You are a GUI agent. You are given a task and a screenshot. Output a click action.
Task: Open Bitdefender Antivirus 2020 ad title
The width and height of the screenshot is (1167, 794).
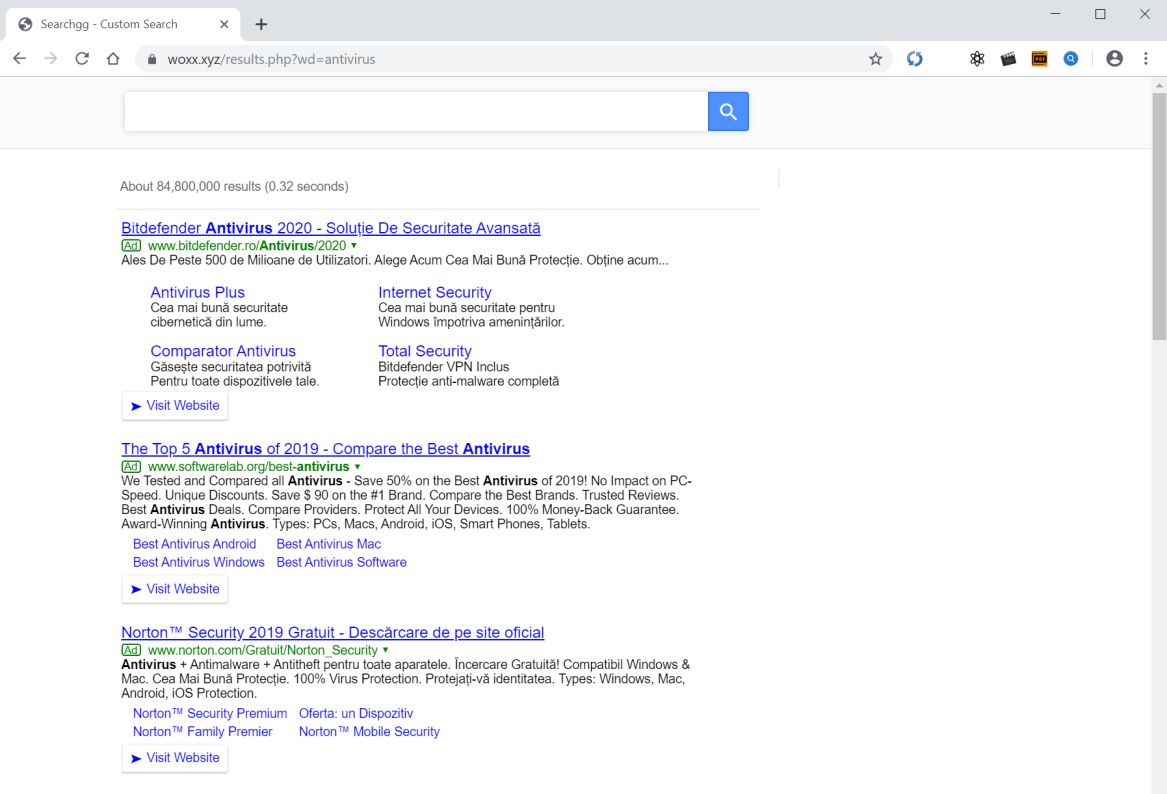(x=330, y=228)
